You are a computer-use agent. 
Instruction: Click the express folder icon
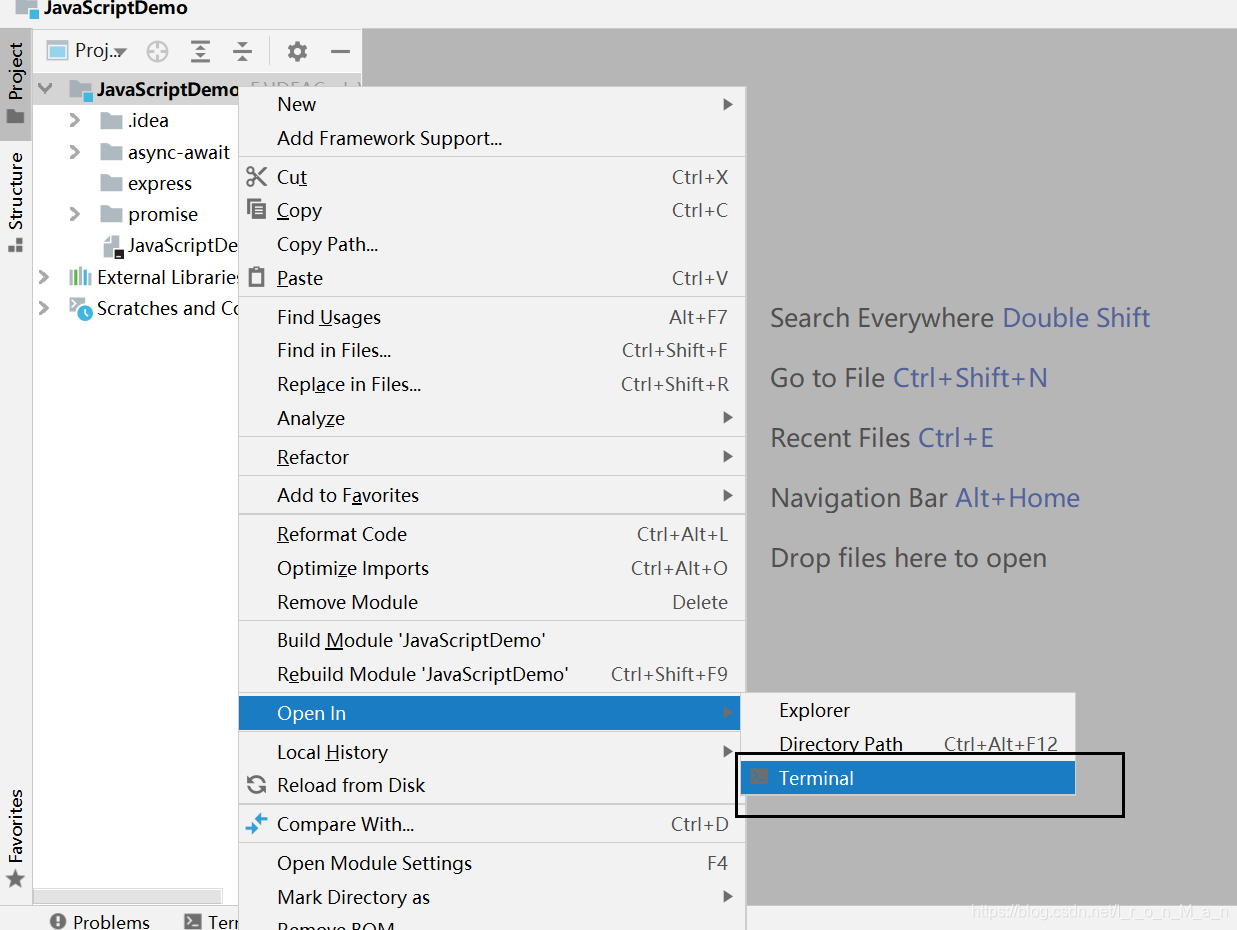112,183
